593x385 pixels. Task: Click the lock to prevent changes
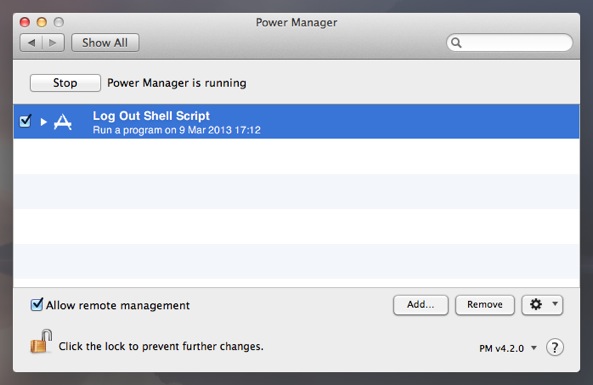pos(41,341)
